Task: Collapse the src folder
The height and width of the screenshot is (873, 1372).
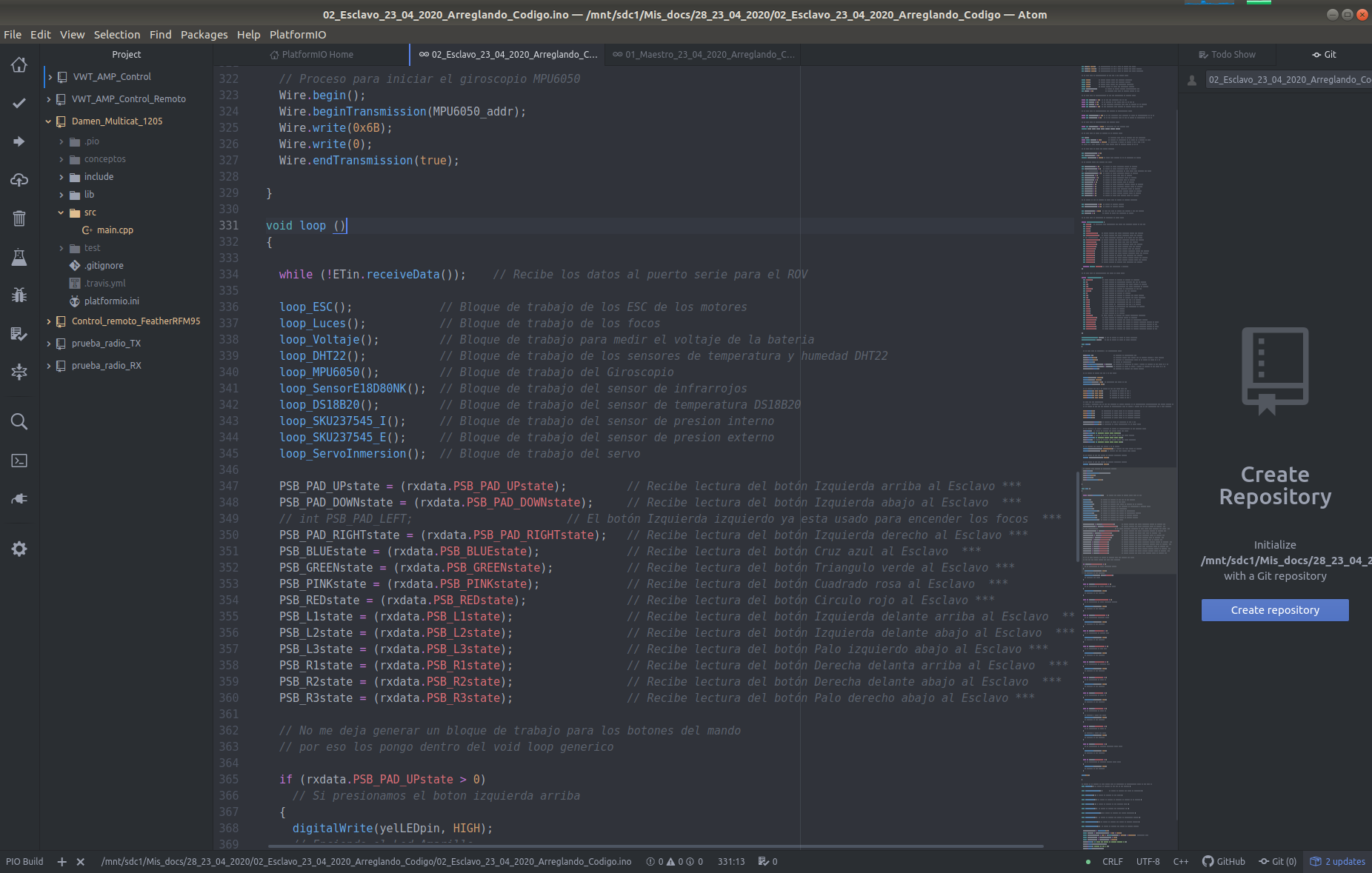Action: click(61, 213)
